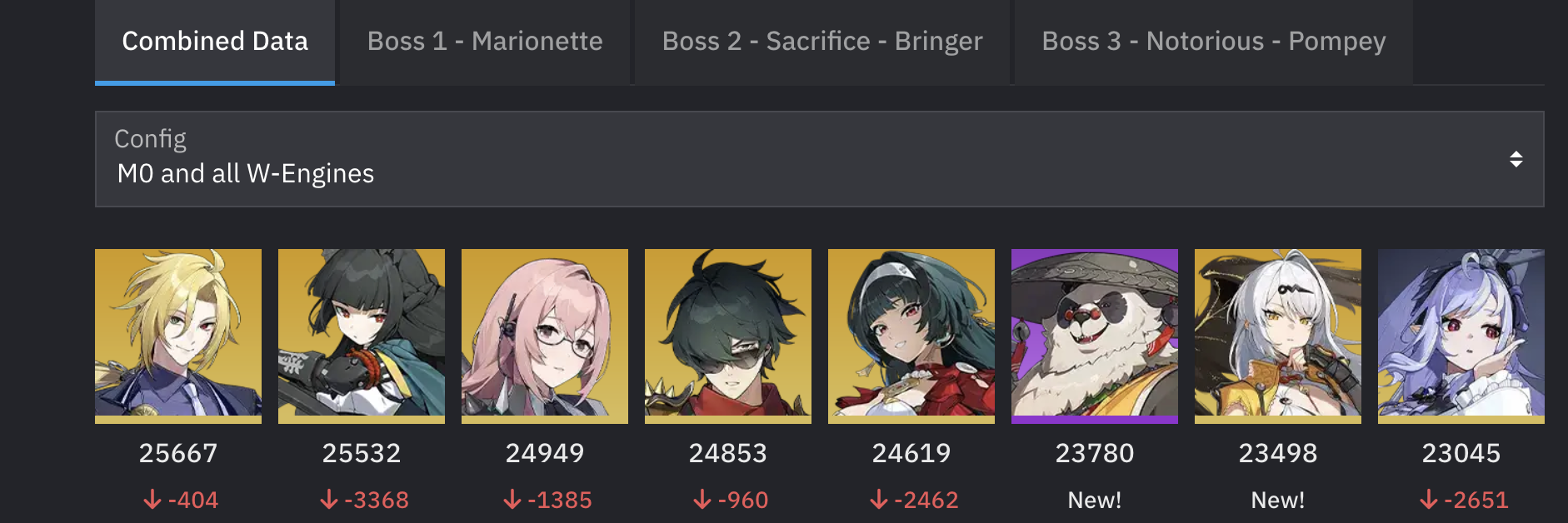1568x523 pixels.
Task: Click the pink-haired character with glasses
Action: click(x=545, y=336)
